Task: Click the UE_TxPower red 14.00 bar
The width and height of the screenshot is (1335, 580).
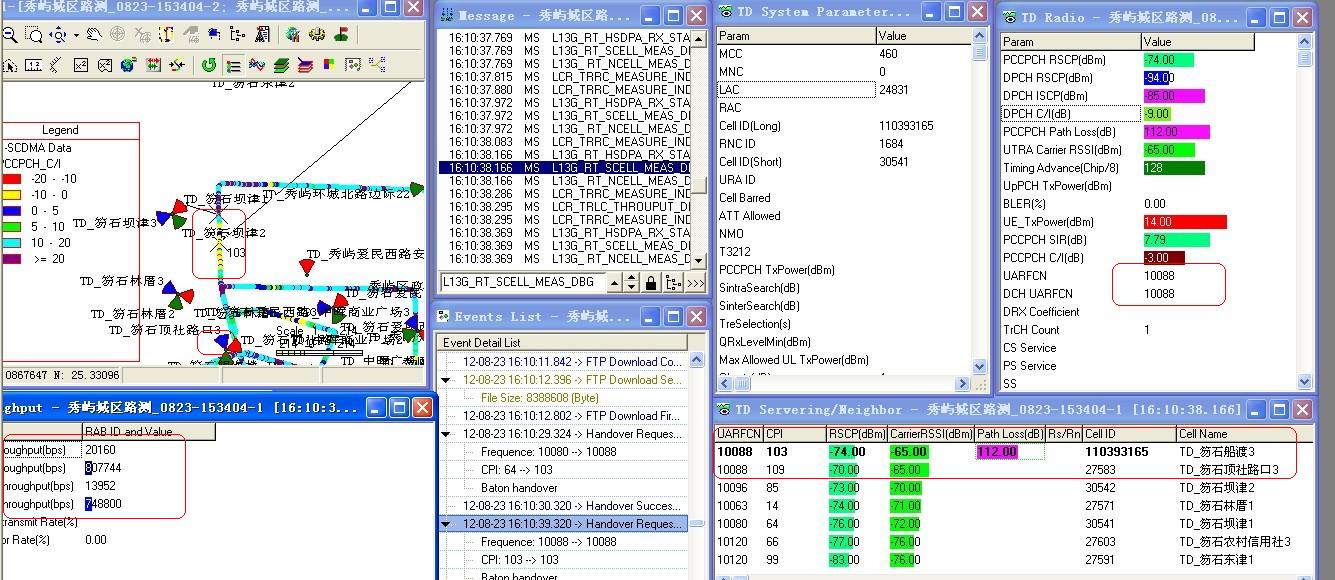Action: coord(1184,222)
